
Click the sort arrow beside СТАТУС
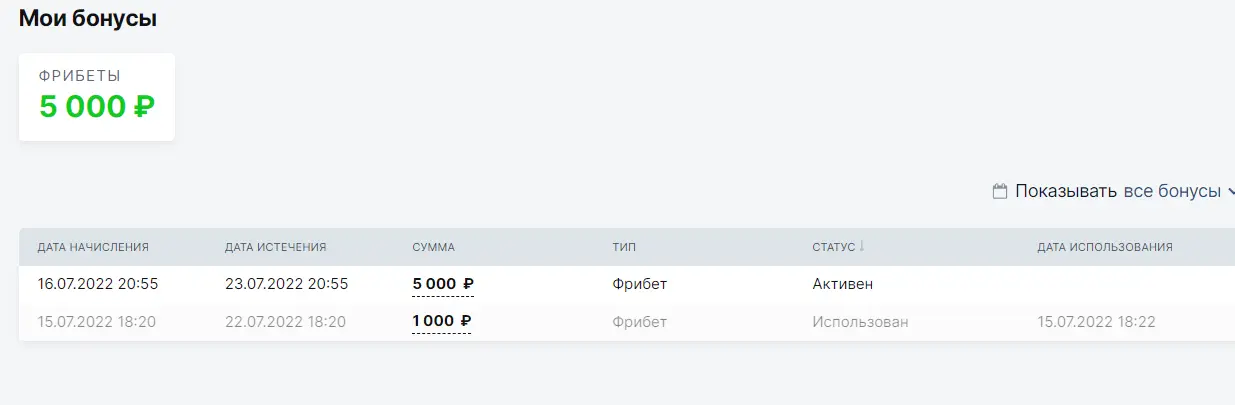862,246
